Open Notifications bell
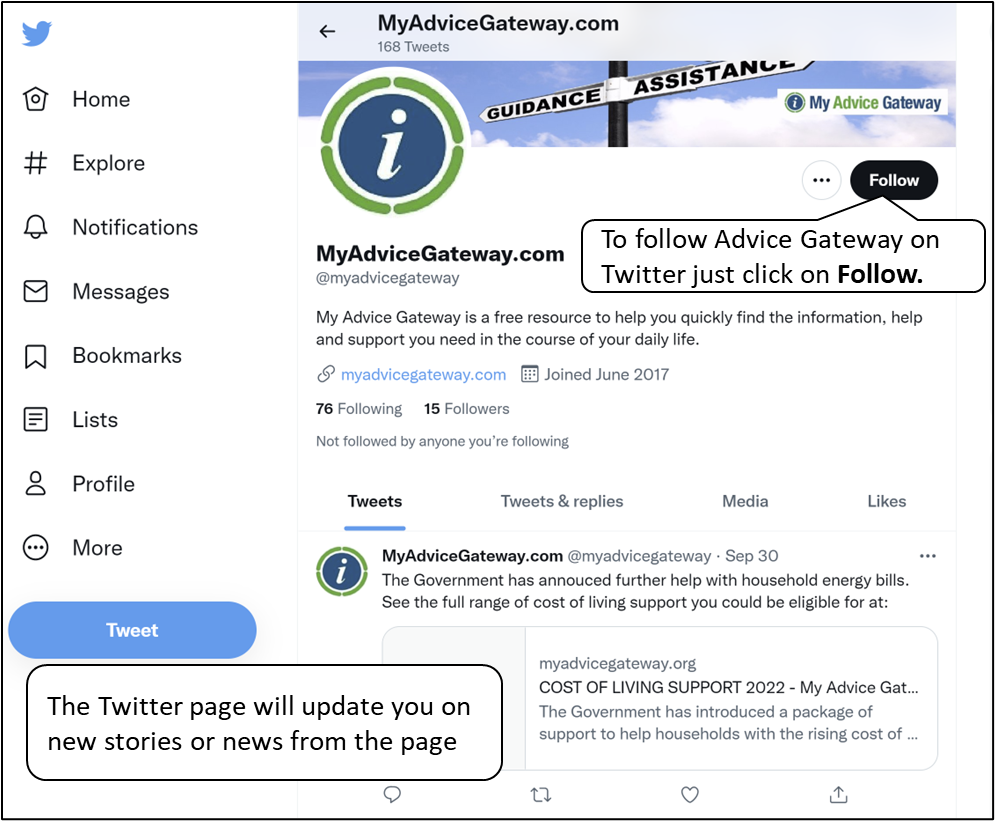 pos(110,227)
